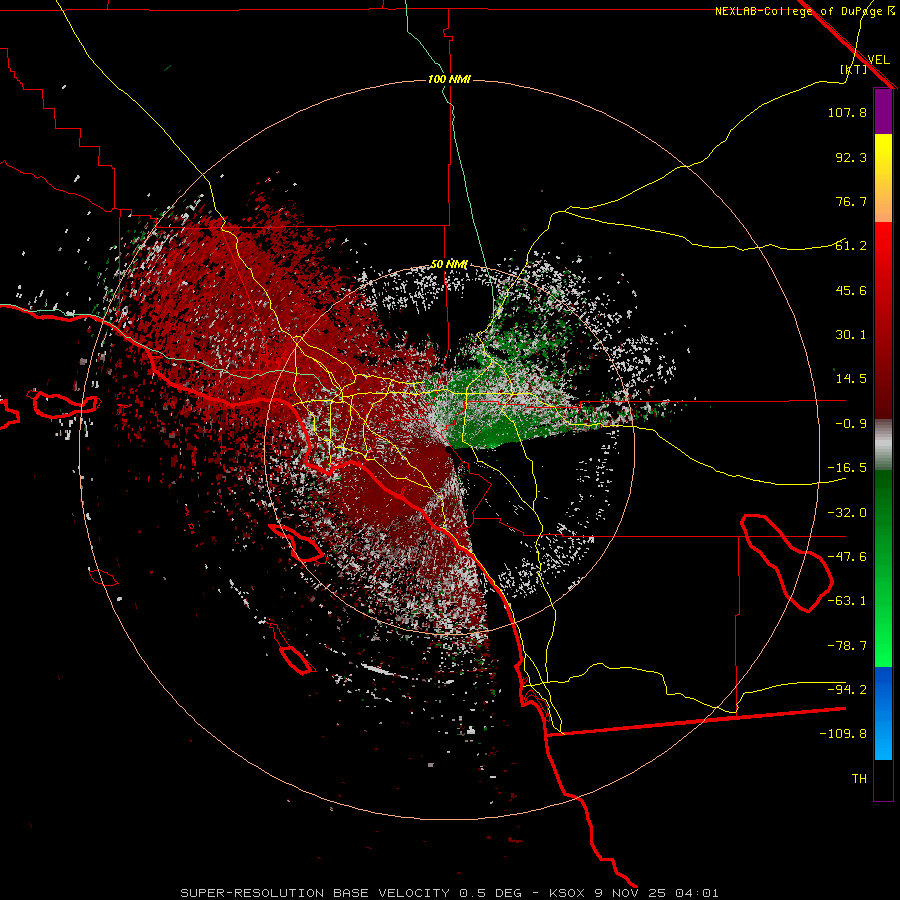Click the -63.1 legend value
Image resolution: width=900 pixels, height=900 pixels.
(x=847, y=601)
